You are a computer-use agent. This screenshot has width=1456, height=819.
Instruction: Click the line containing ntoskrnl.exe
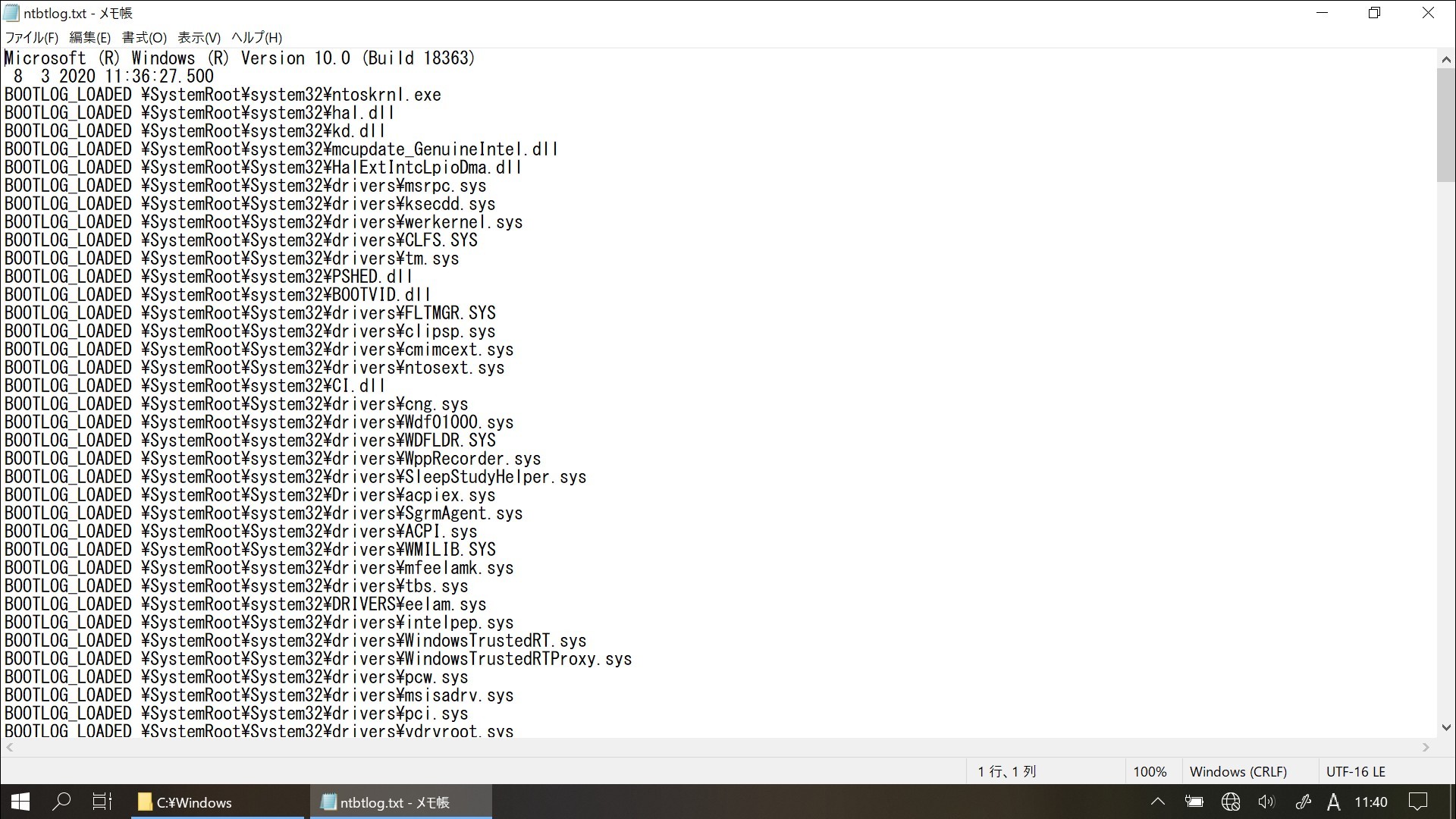[223, 95]
